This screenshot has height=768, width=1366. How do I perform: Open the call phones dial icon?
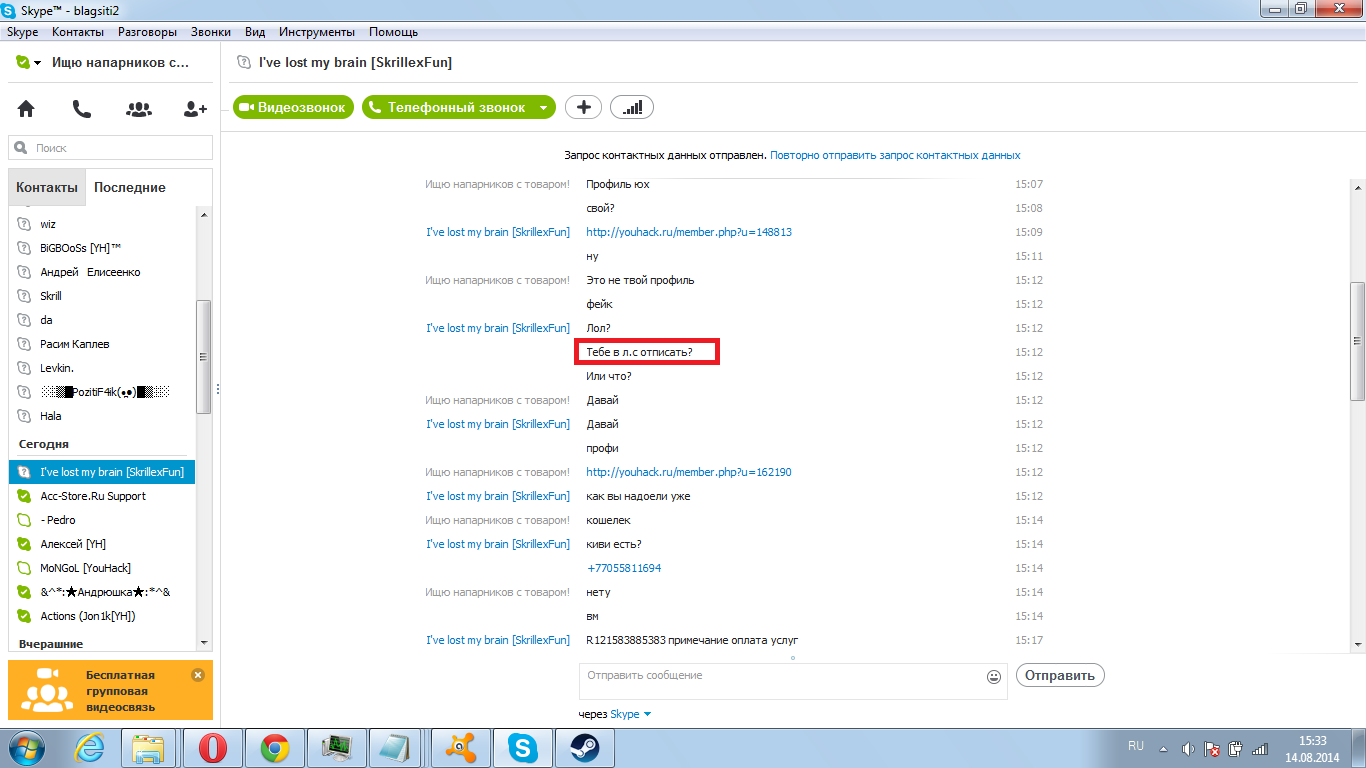82,109
